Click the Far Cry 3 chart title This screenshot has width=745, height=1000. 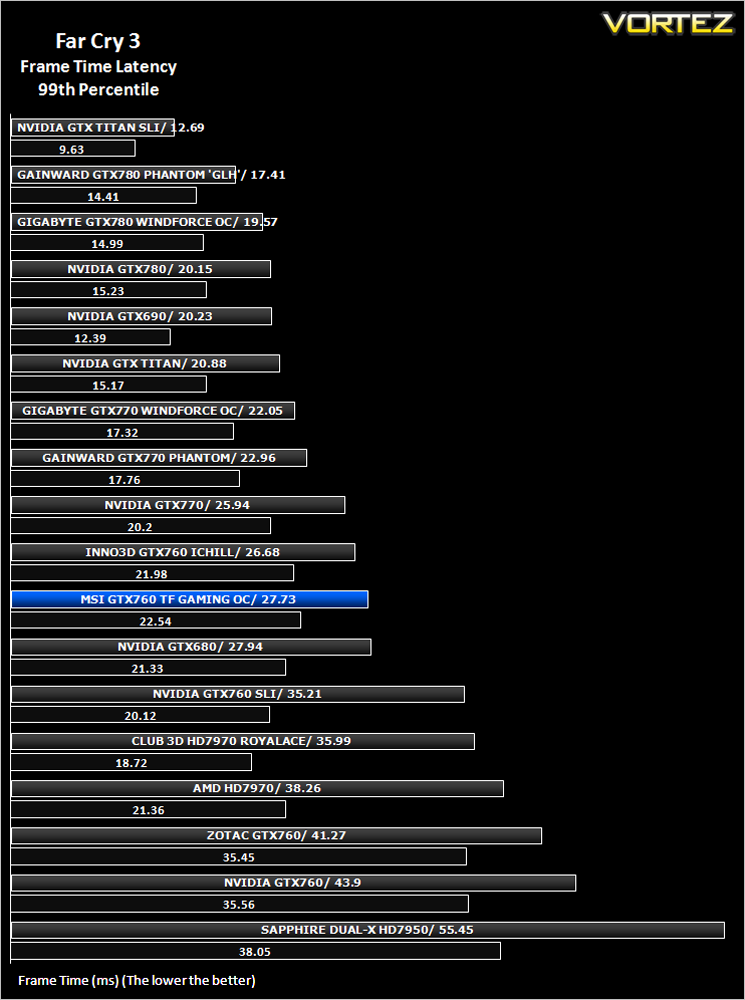(98, 42)
